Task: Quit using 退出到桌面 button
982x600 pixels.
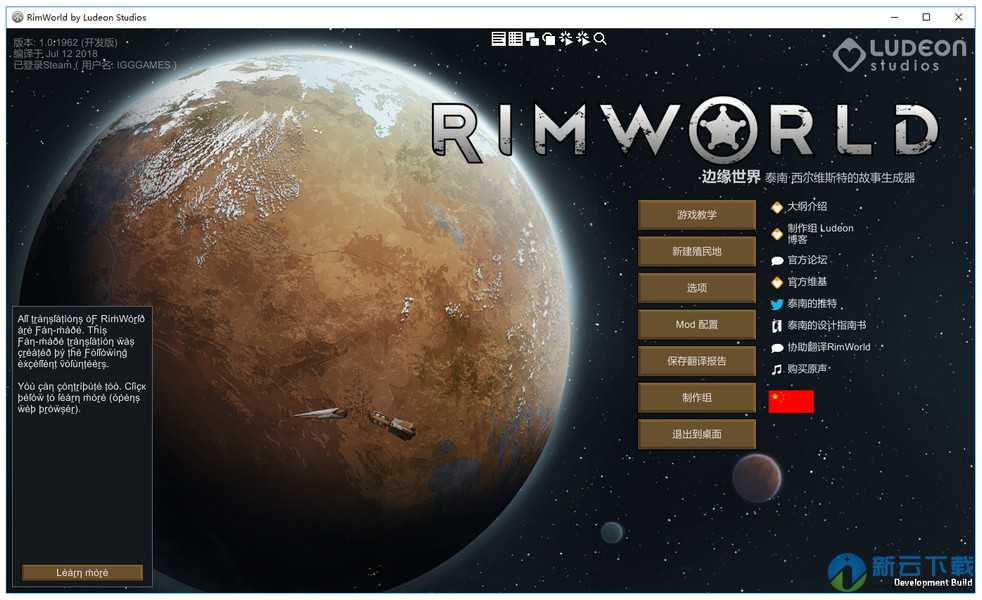Action: [697, 434]
